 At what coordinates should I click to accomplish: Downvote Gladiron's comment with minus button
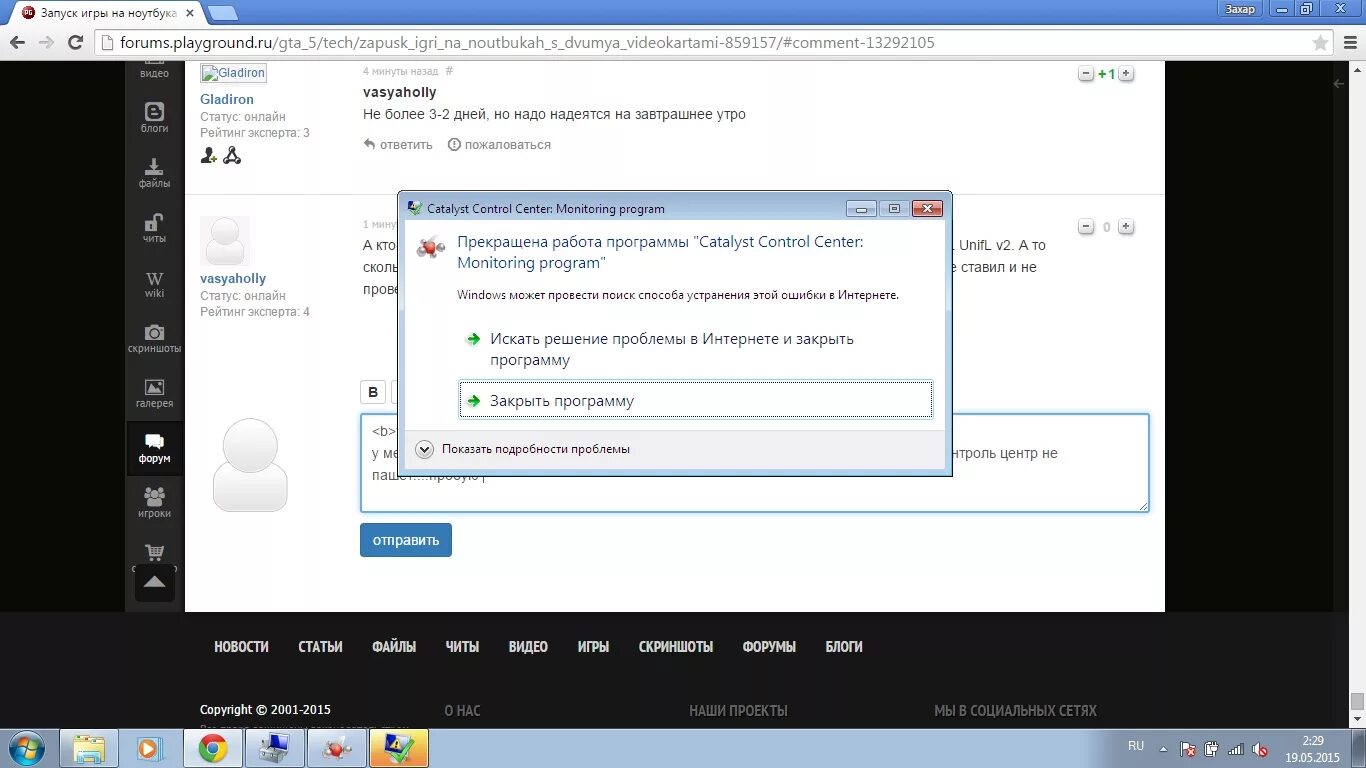pos(1086,74)
